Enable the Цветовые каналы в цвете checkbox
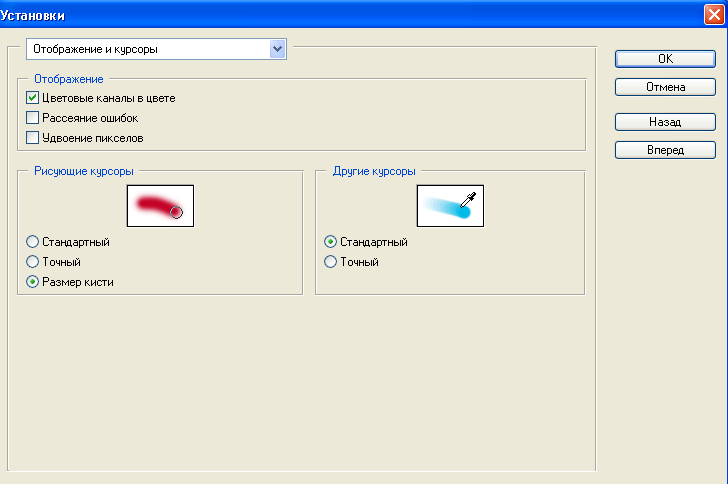Screen dimensions: 728x484 click(x=32, y=98)
